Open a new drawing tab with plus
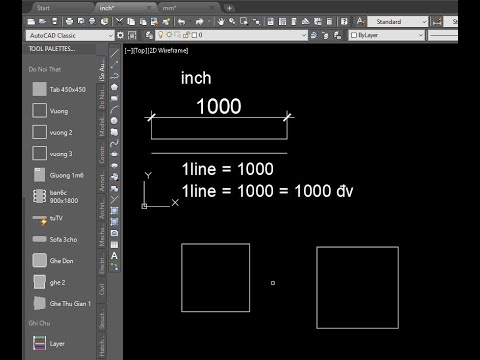This screenshot has height=360, width=480. coord(229,8)
